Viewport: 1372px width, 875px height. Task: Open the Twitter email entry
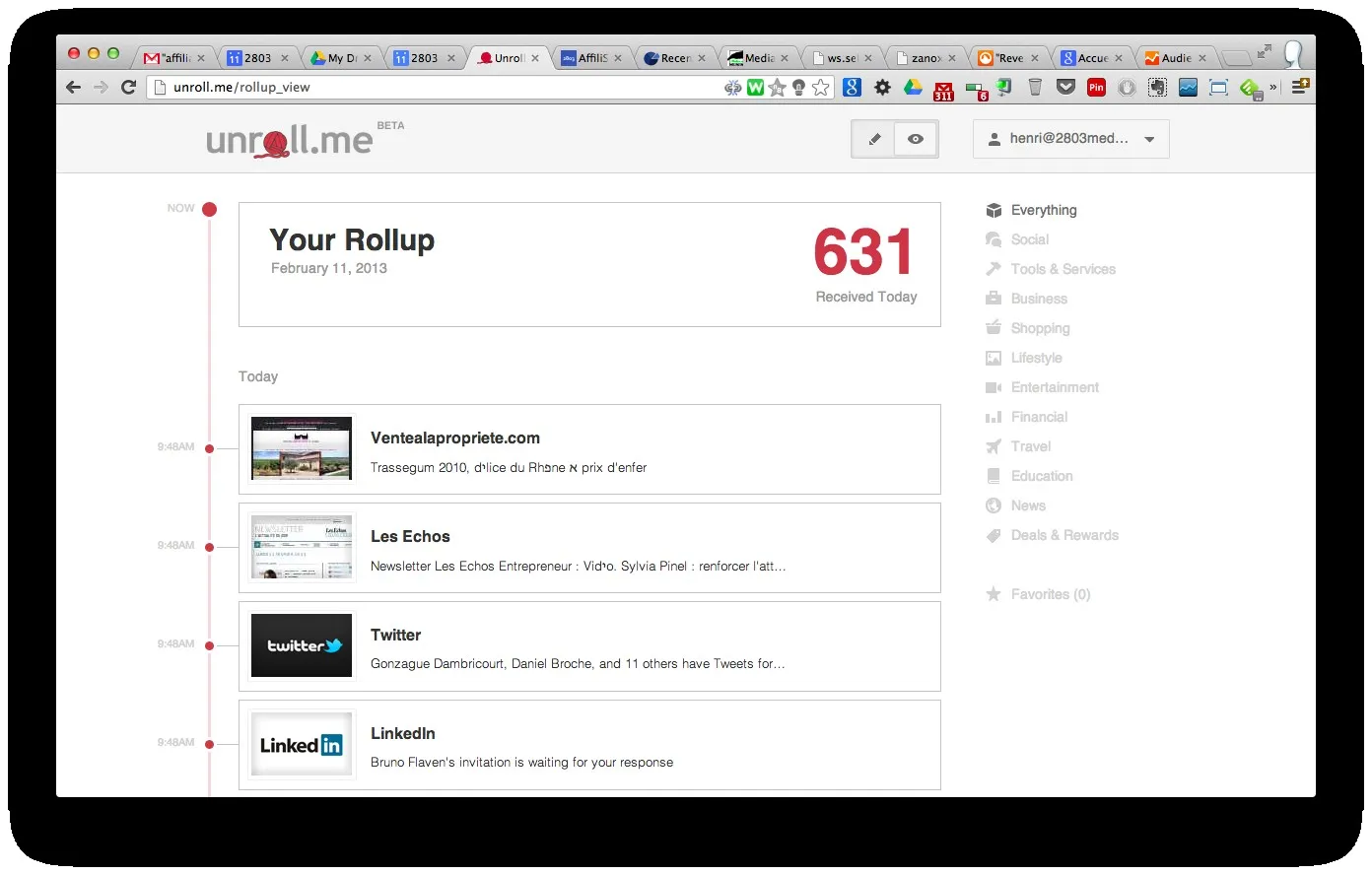[589, 646]
